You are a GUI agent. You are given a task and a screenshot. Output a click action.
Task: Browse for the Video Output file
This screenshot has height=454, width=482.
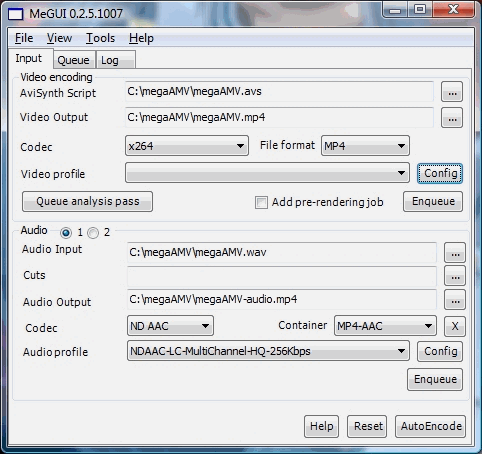[x=452, y=117]
